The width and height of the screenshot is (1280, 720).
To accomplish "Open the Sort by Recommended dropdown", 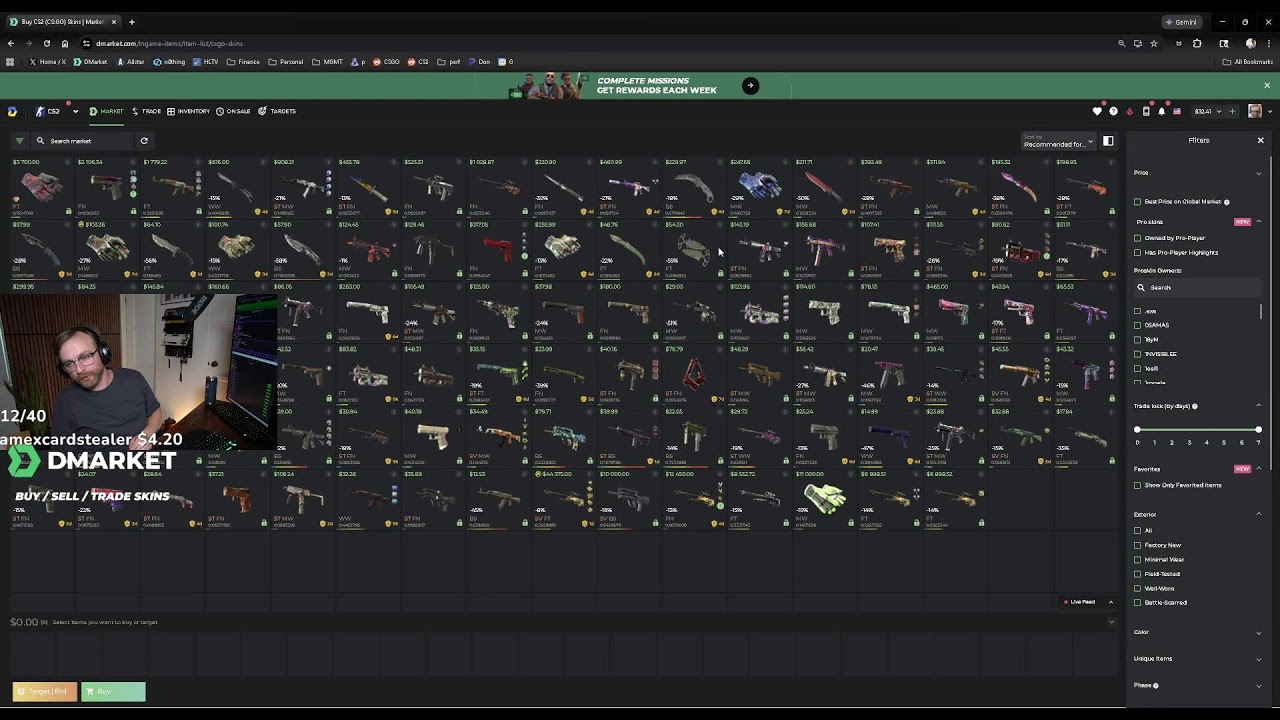I will (x=1058, y=141).
